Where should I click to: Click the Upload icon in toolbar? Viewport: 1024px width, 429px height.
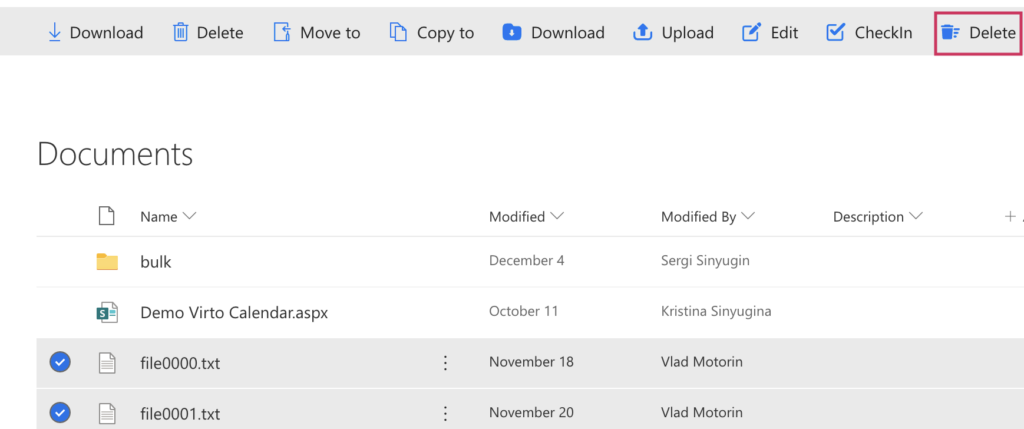643,32
